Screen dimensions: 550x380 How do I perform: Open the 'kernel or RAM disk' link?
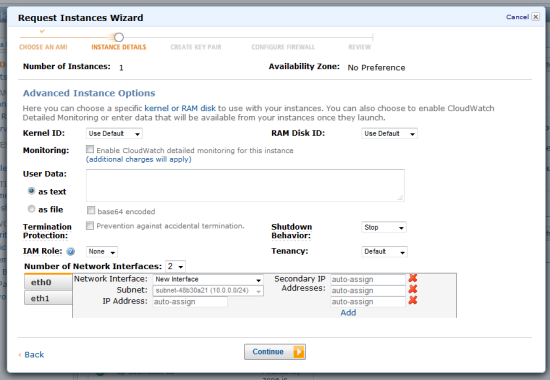click(180, 108)
